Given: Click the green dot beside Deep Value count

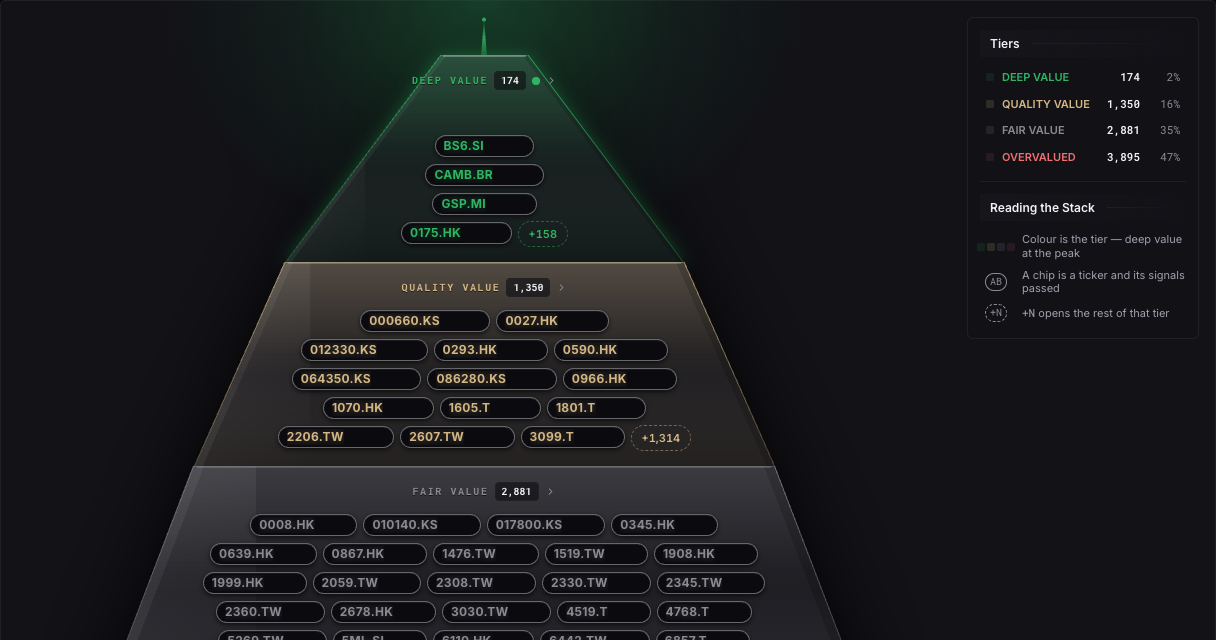Looking at the screenshot, I should (536, 81).
